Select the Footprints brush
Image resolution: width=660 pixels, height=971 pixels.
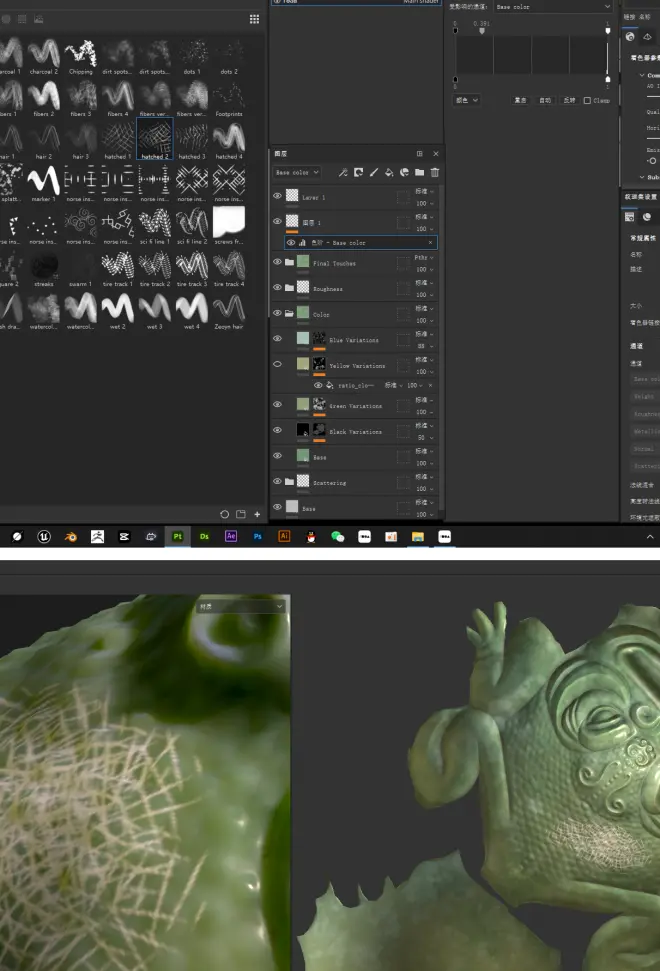[x=229, y=98]
